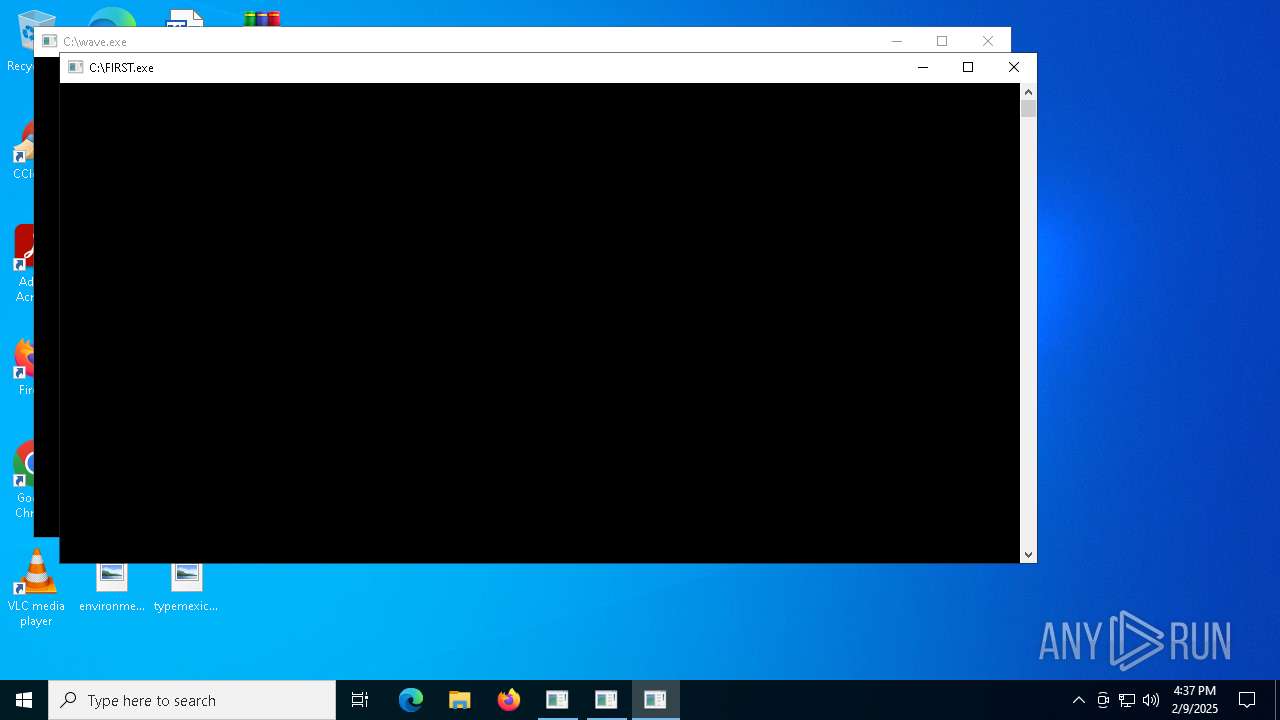Close the wave.exe window behind
The height and width of the screenshot is (720, 1280).
(988, 41)
